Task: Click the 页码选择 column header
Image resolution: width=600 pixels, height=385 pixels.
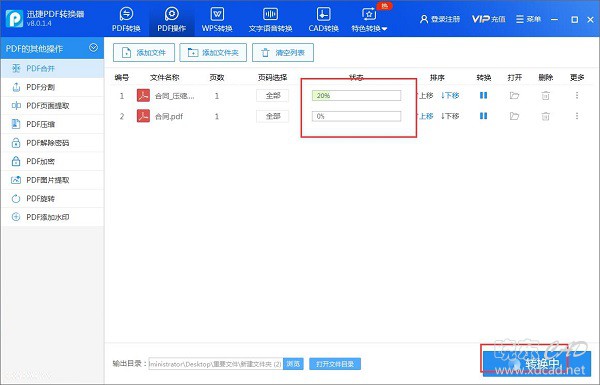Action: [x=272, y=78]
